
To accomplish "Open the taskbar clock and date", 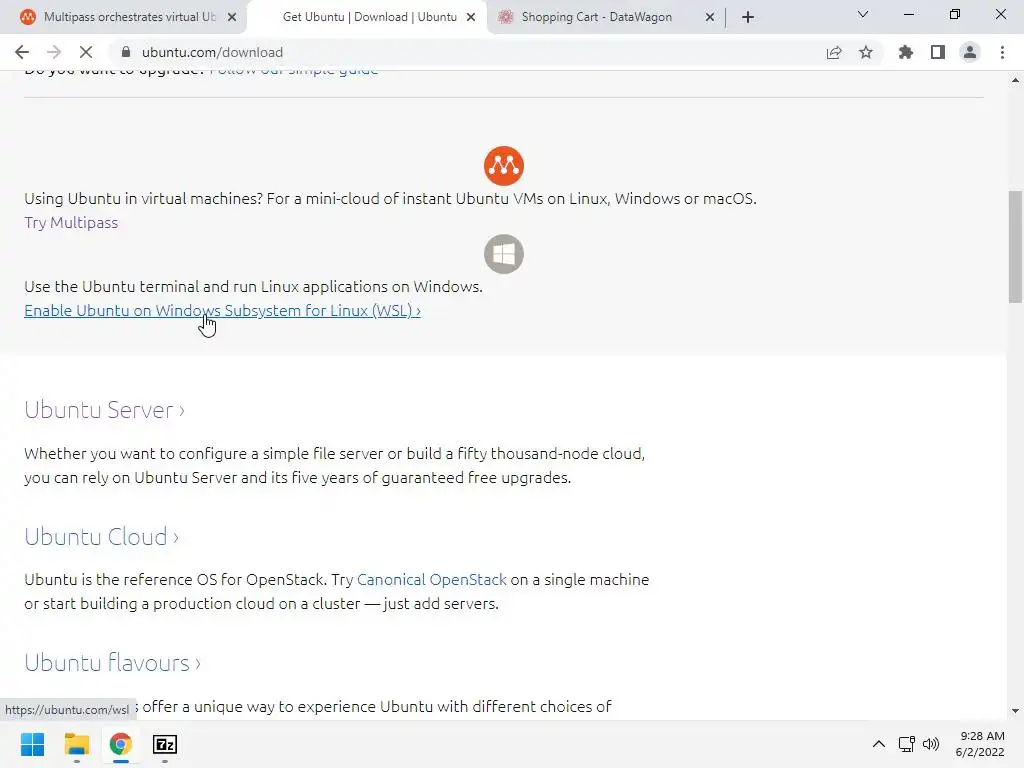I will pyautogui.click(x=980, y=744).
